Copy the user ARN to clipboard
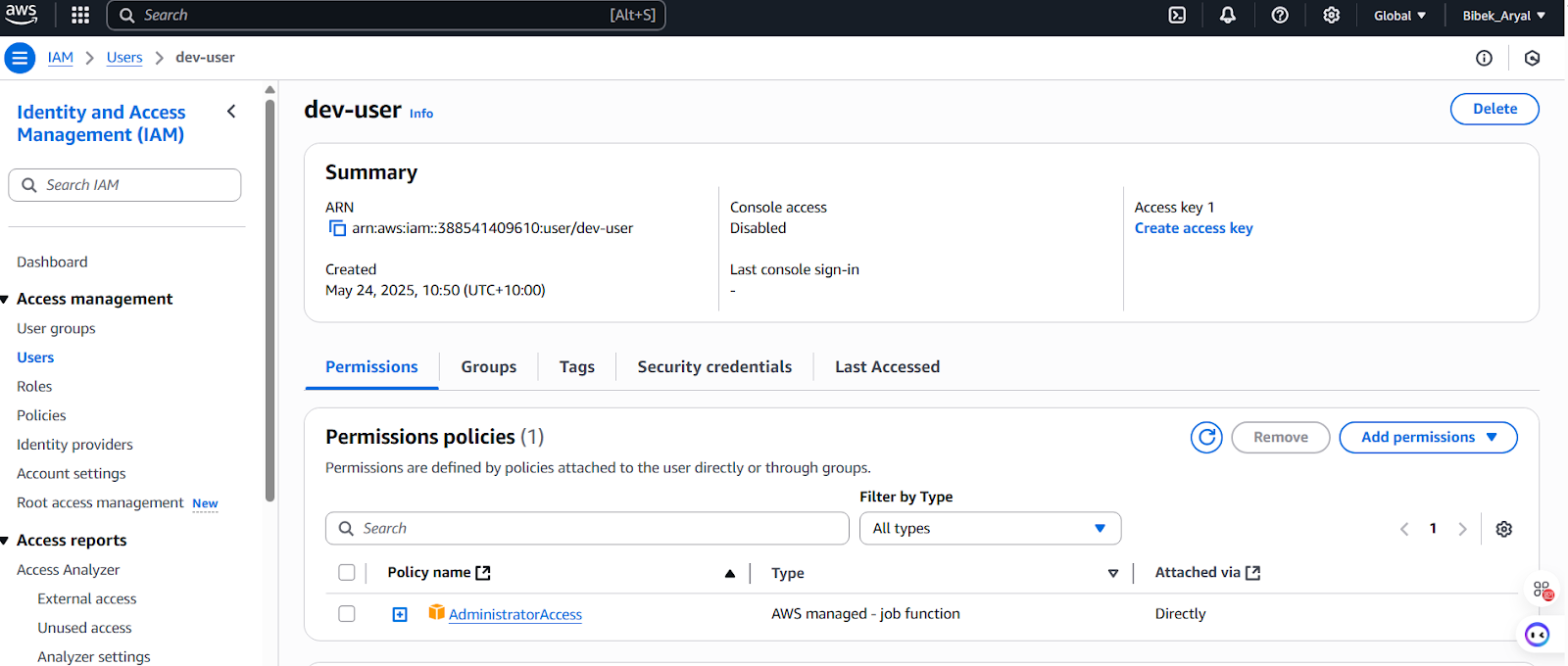The height and width of the screenshot is (666, 1568). [x=337, y=228]
